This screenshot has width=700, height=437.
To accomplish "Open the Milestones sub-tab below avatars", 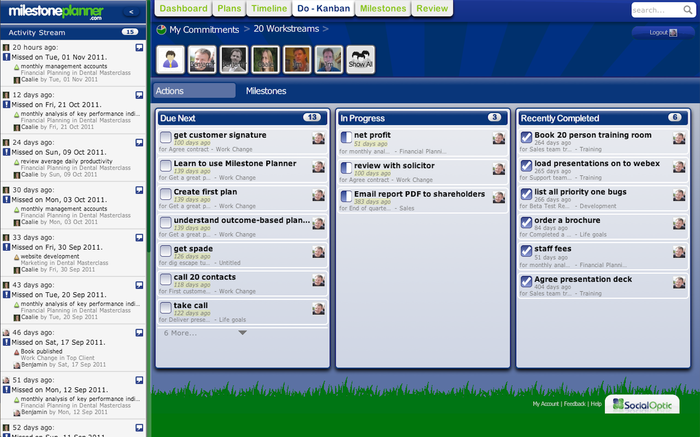I will [x=266, y=91].
